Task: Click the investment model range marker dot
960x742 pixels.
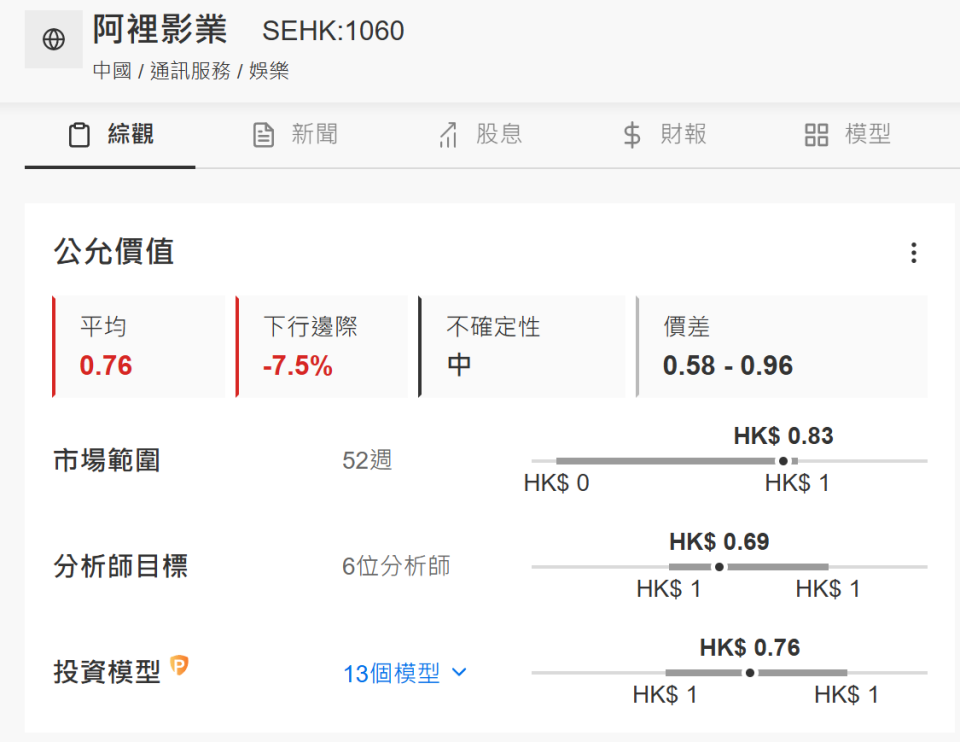Action: (750, 673)
